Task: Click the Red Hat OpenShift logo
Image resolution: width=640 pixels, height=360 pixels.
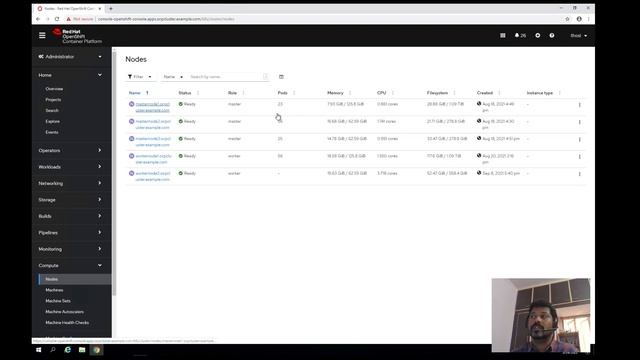Action: tap(77, 36)
